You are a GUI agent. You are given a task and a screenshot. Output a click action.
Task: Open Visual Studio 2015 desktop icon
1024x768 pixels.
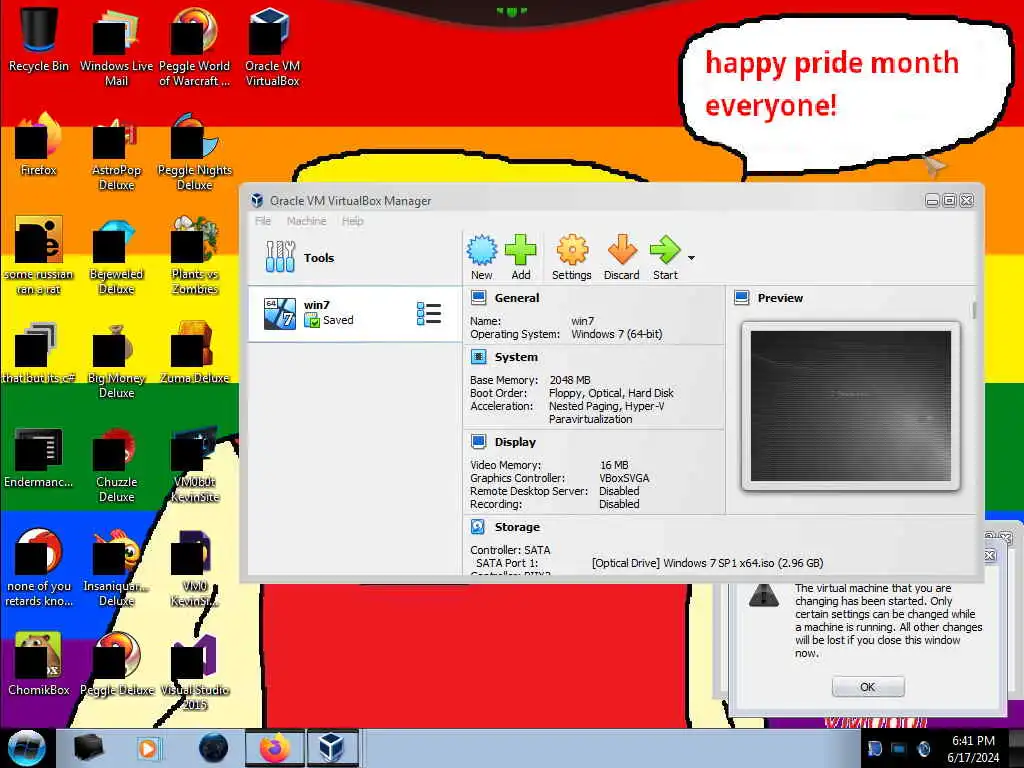coord(194,671)
